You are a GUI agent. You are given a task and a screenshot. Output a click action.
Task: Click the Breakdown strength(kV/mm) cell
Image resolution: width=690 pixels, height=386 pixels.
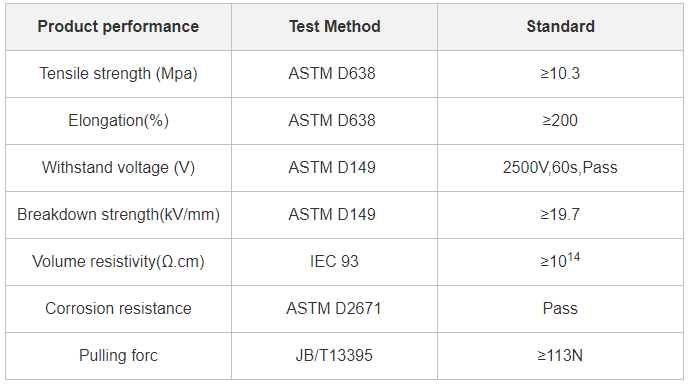coord(118,215)
